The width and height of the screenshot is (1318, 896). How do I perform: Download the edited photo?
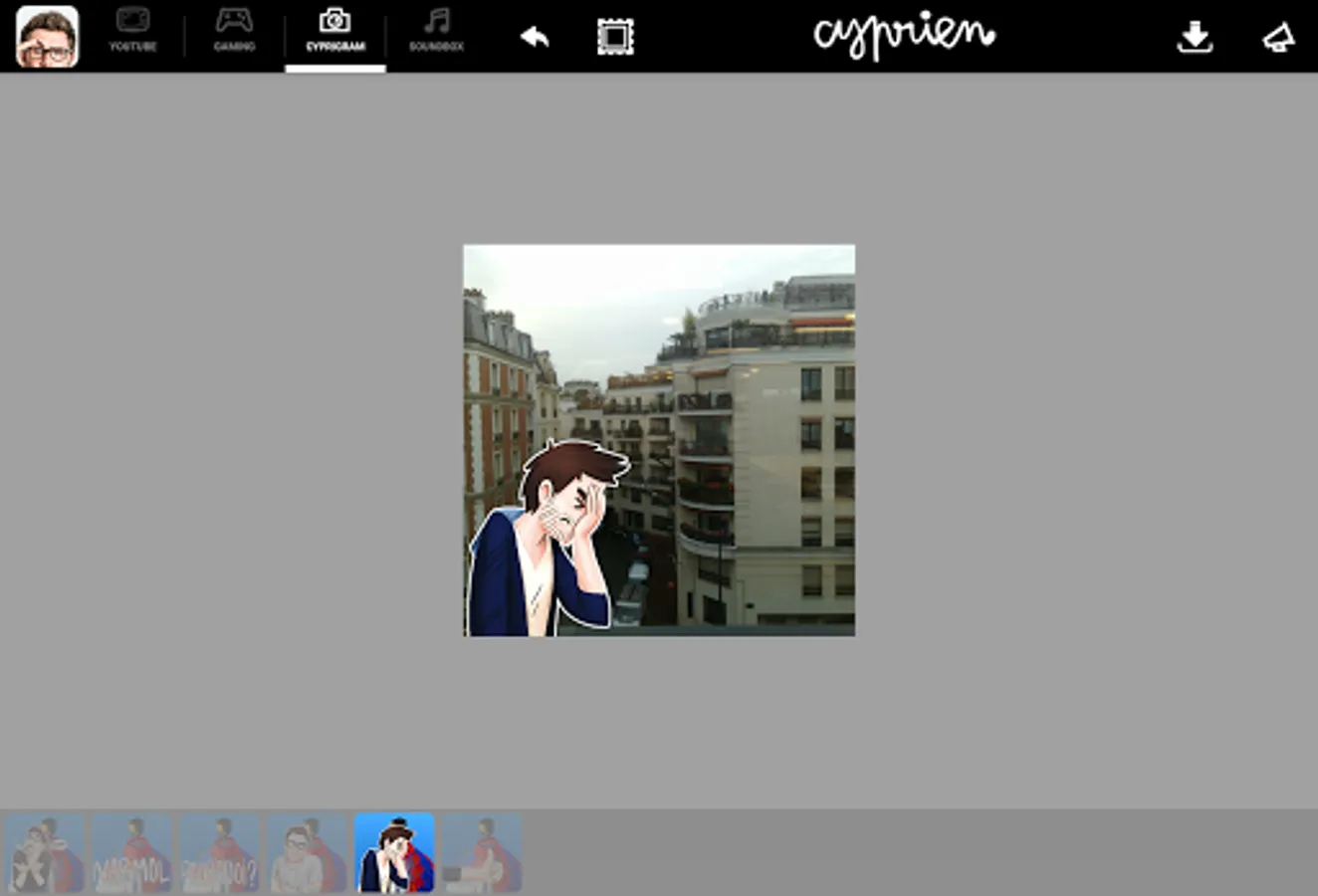point(1195,38)
